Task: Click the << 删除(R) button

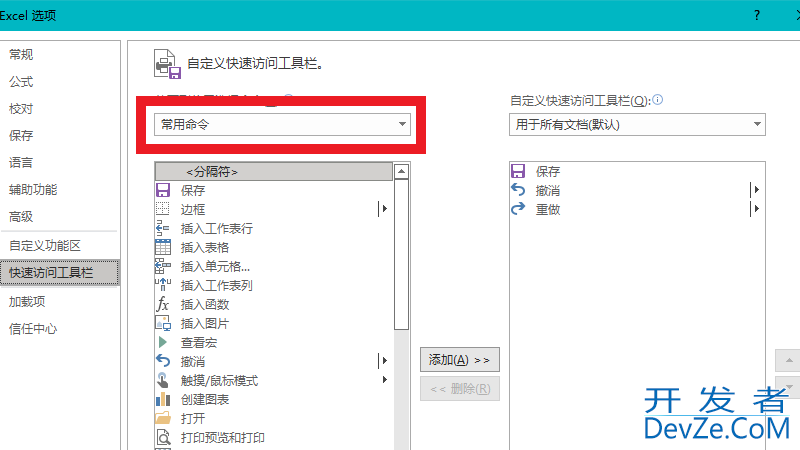Action: tap(460, 389)
